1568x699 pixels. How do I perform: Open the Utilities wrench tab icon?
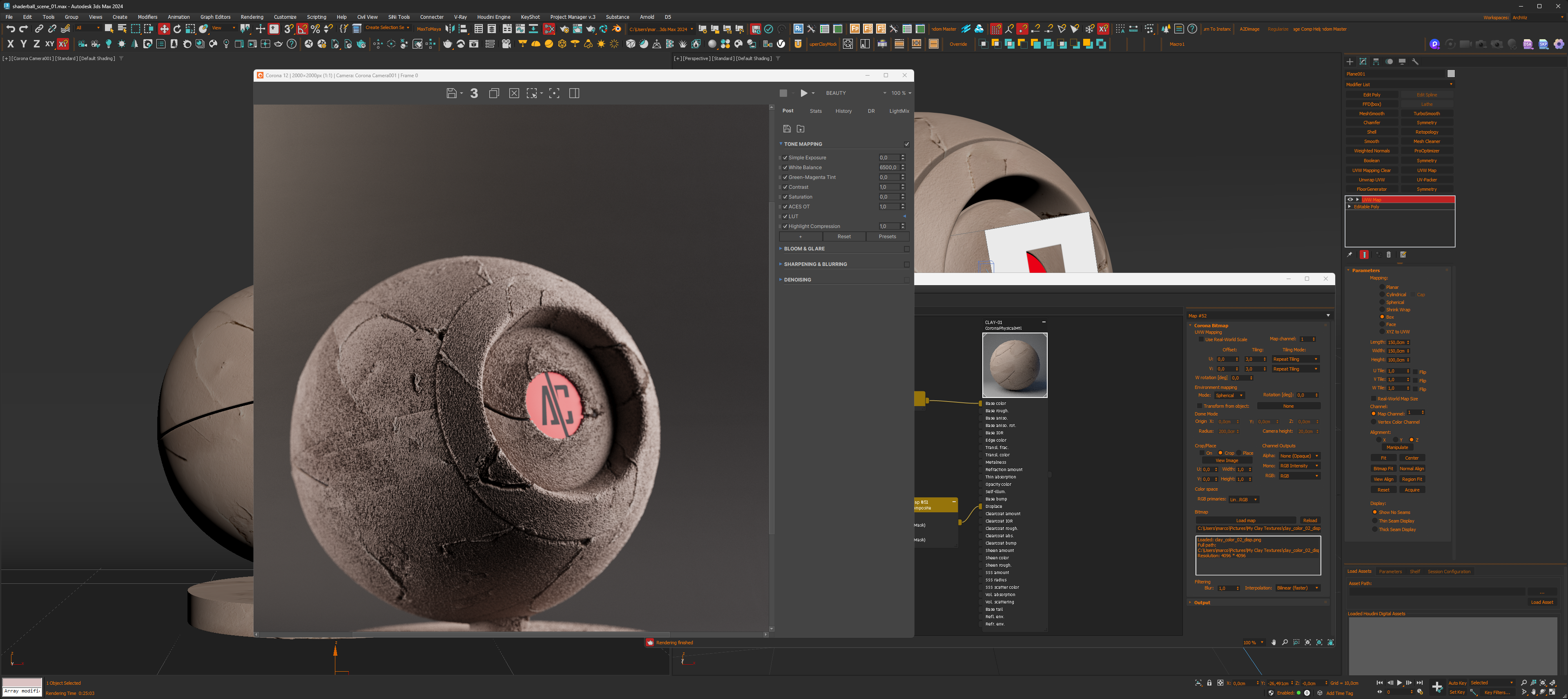point(1415,62)
